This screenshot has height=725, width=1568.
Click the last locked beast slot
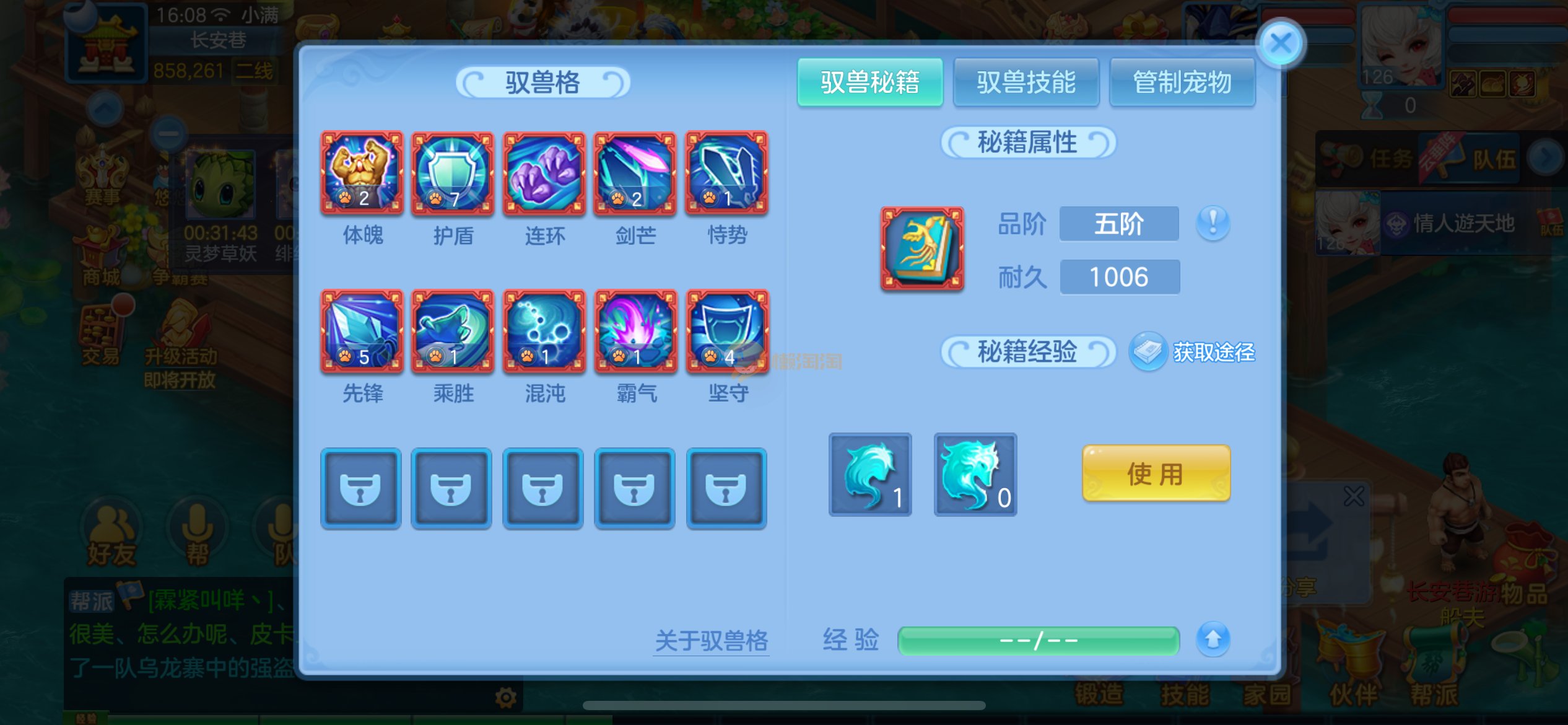coord(726,488)
